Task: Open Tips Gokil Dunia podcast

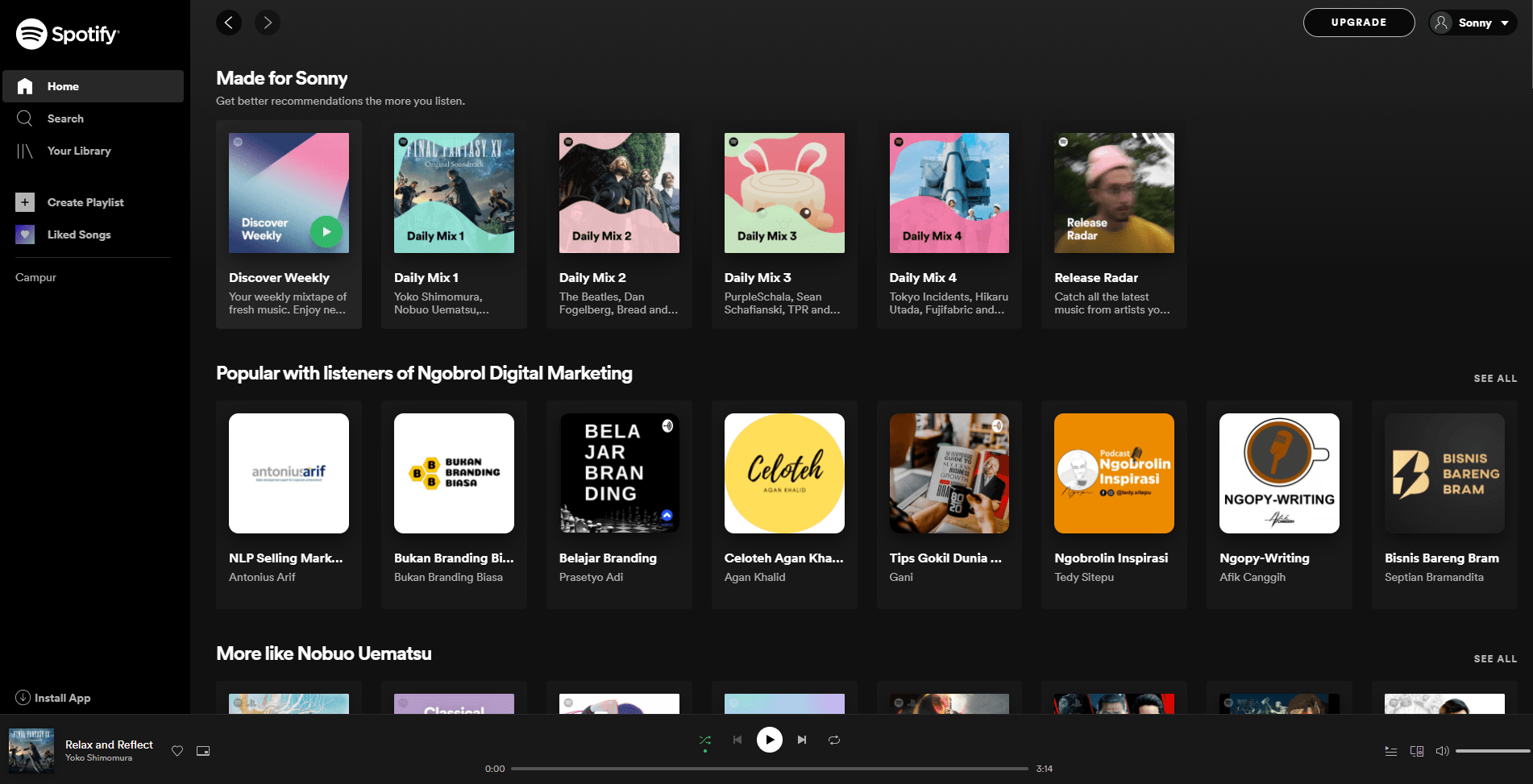Action: (x=949, y=504)
